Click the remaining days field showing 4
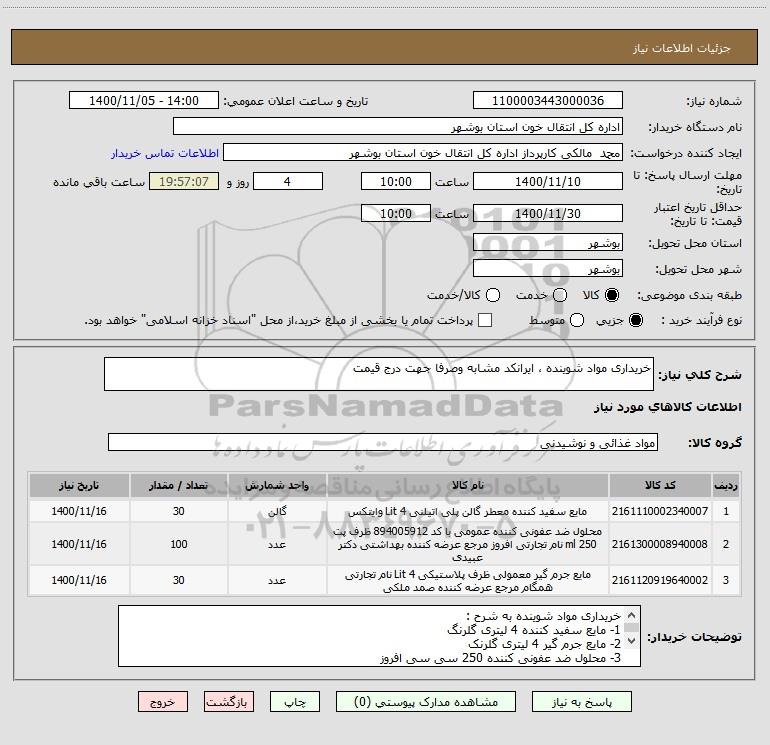The width and height of the screenshot is (770, 745). [288, 181]
